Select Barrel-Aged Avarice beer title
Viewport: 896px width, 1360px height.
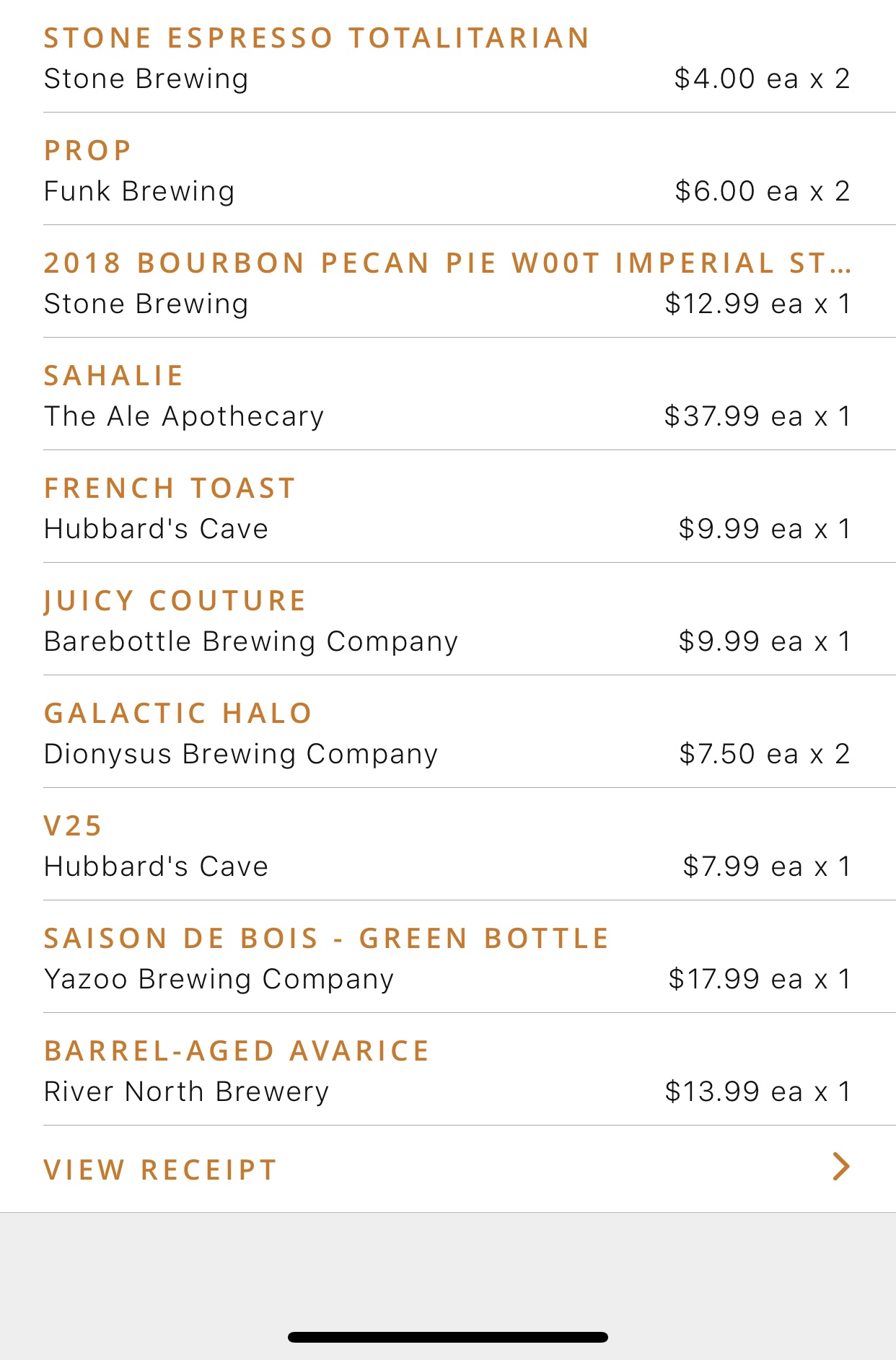click(237, 1050)
